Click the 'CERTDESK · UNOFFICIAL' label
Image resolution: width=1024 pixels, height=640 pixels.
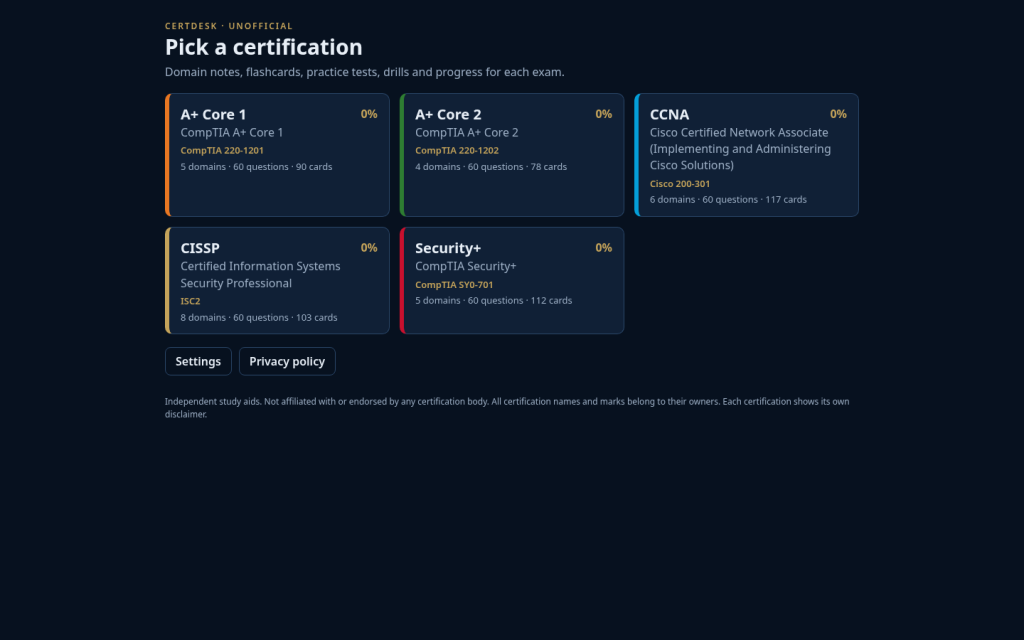(229, 26)
